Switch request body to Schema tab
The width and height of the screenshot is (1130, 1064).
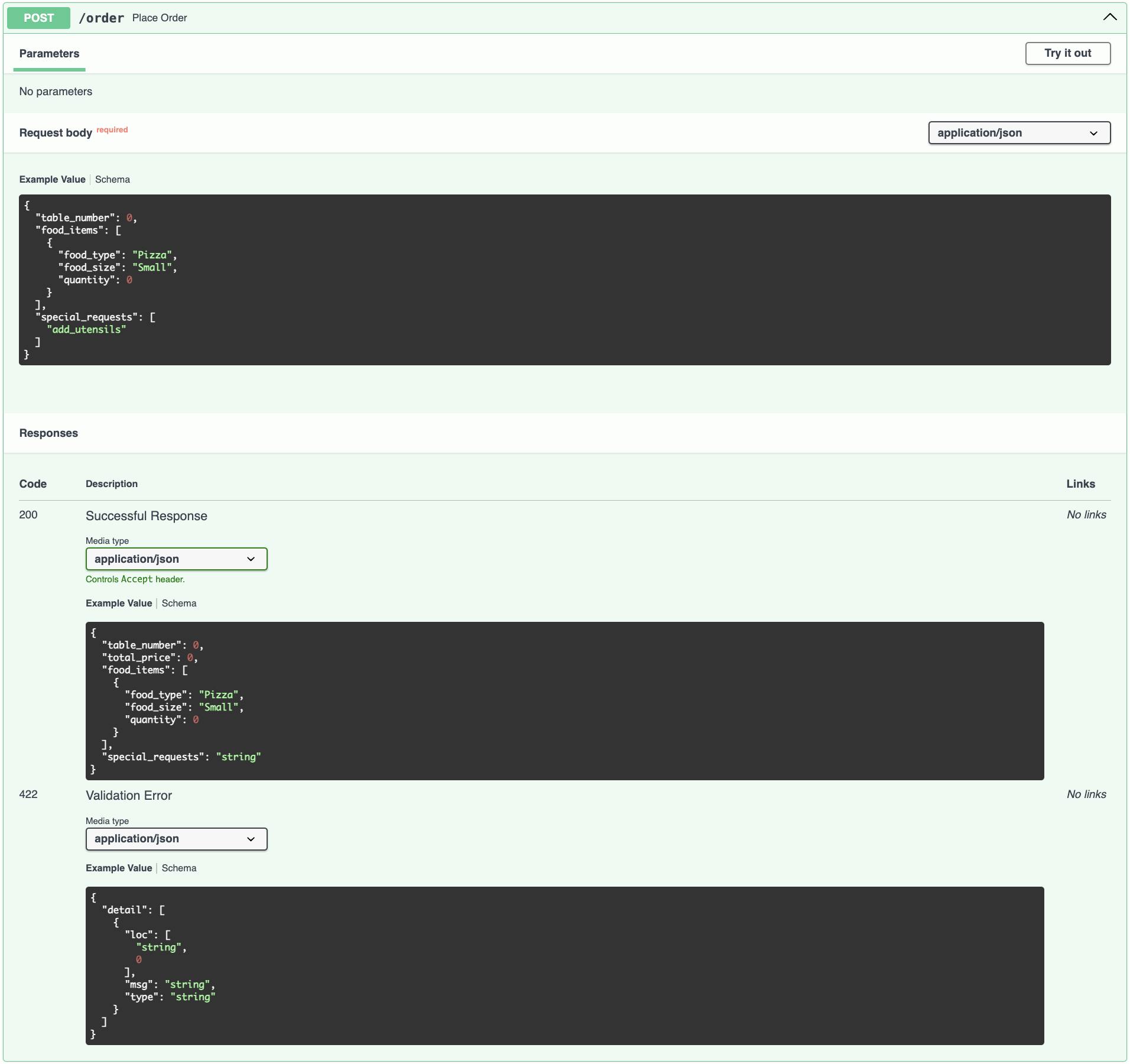(x=112, y=180)
